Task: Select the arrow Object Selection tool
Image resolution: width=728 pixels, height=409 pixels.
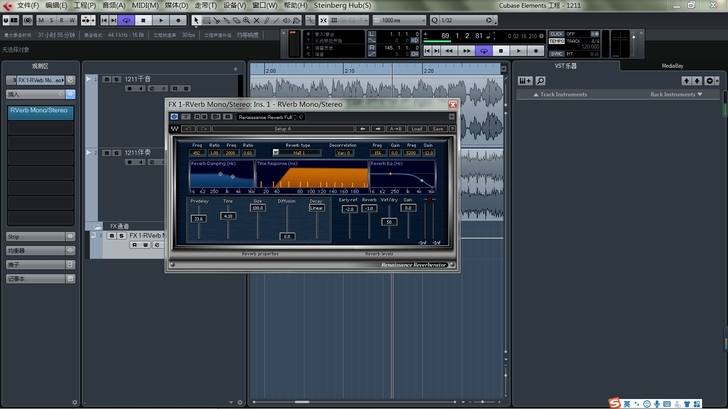Action: [x=195, y=20]
